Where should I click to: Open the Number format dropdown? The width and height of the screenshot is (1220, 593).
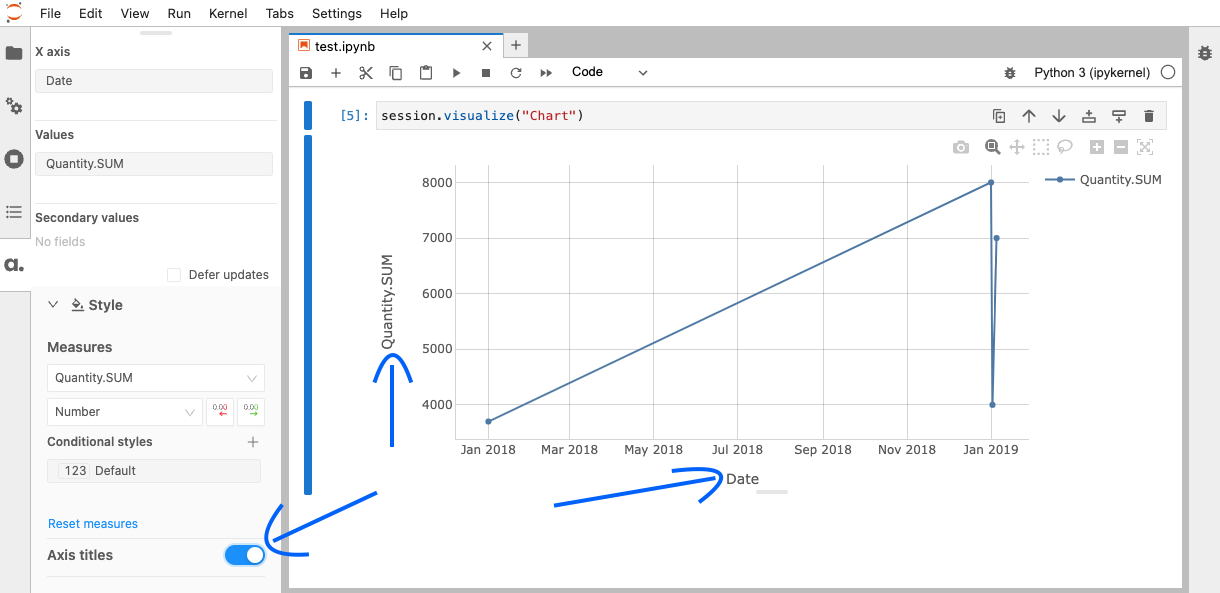[x=125, y=412]
